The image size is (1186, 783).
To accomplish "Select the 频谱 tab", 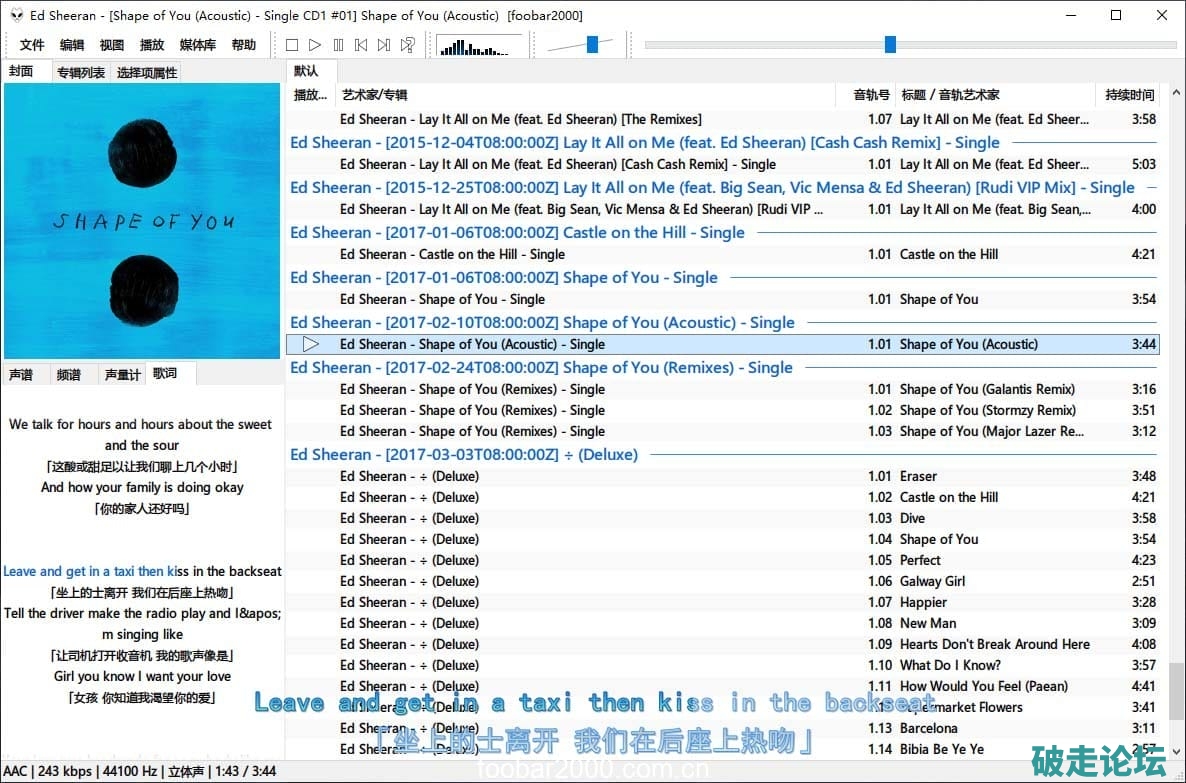I will pos(69,374).
